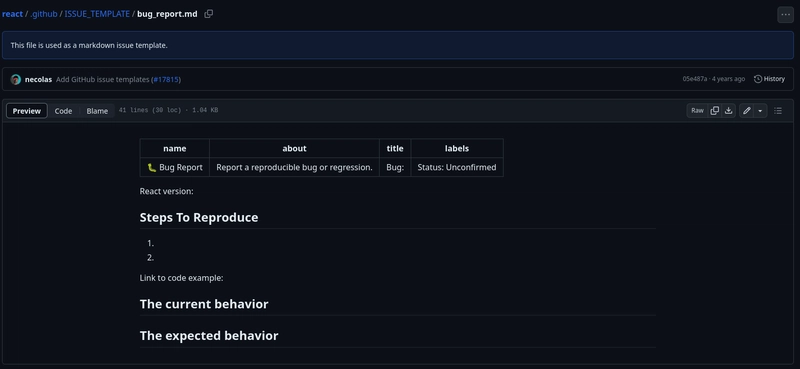
Task: Click the 'Bug:' title cell
Action: (x=395, y=167)
